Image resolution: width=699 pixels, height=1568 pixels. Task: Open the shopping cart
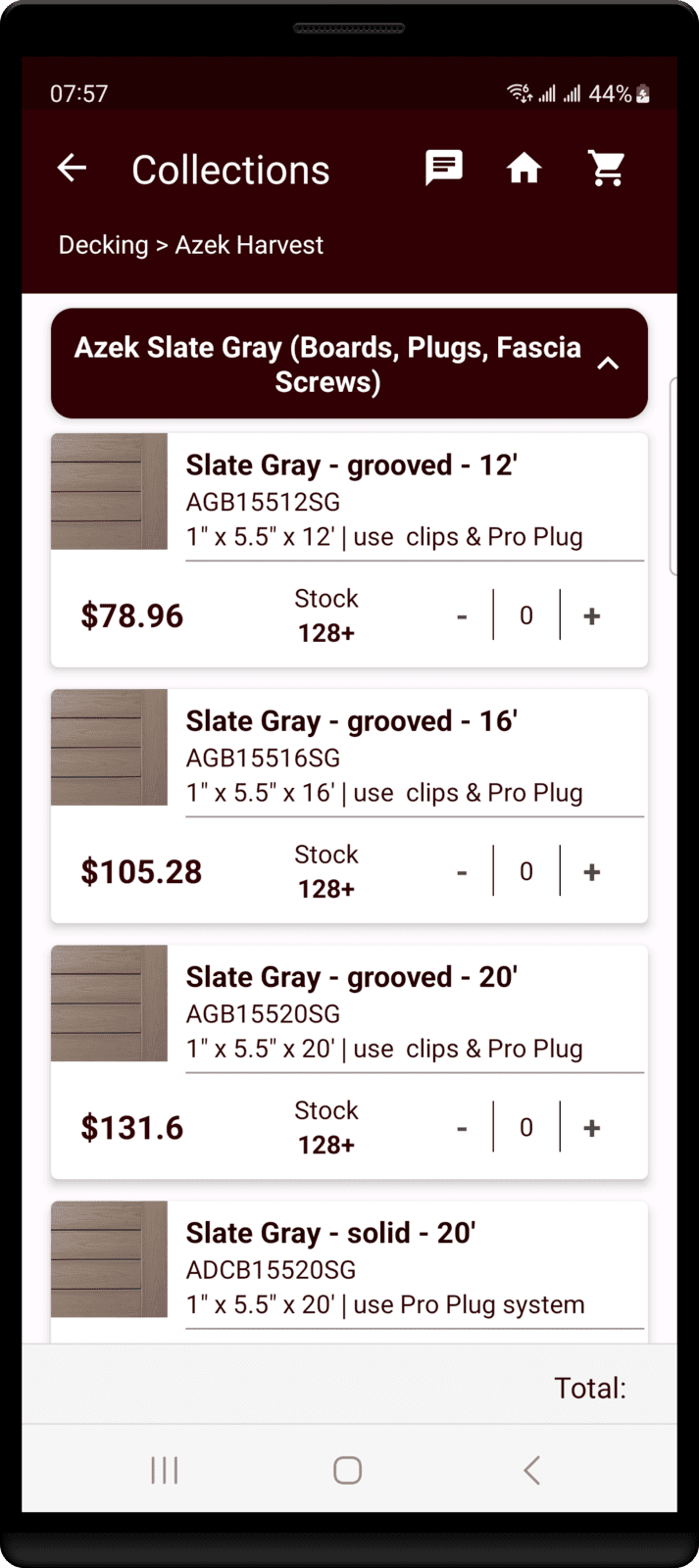[607, 169]
